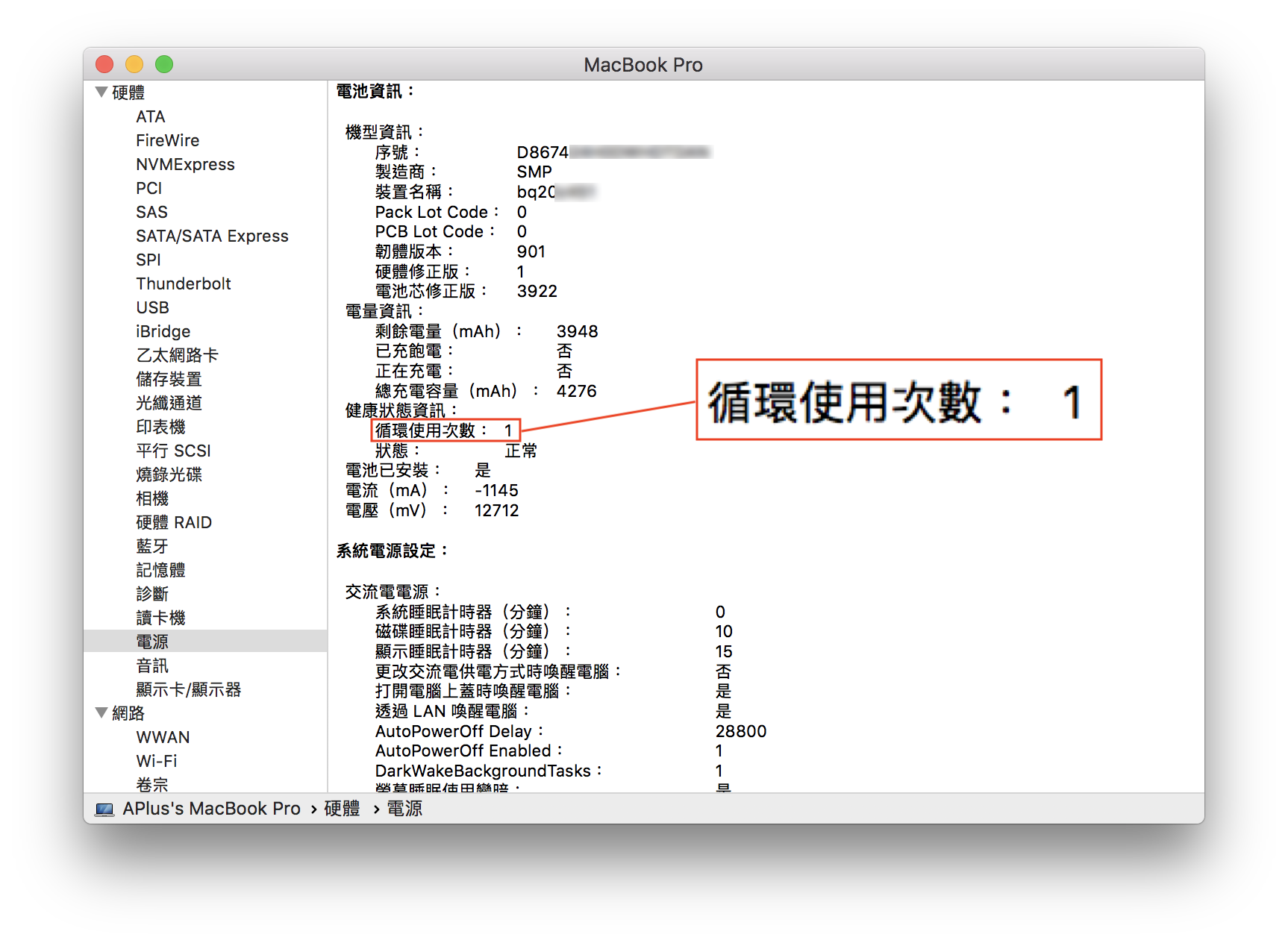Click the 總充電容量 value 4276
The width and height of the screenshot is (1288, 943).
click(576, 391)
